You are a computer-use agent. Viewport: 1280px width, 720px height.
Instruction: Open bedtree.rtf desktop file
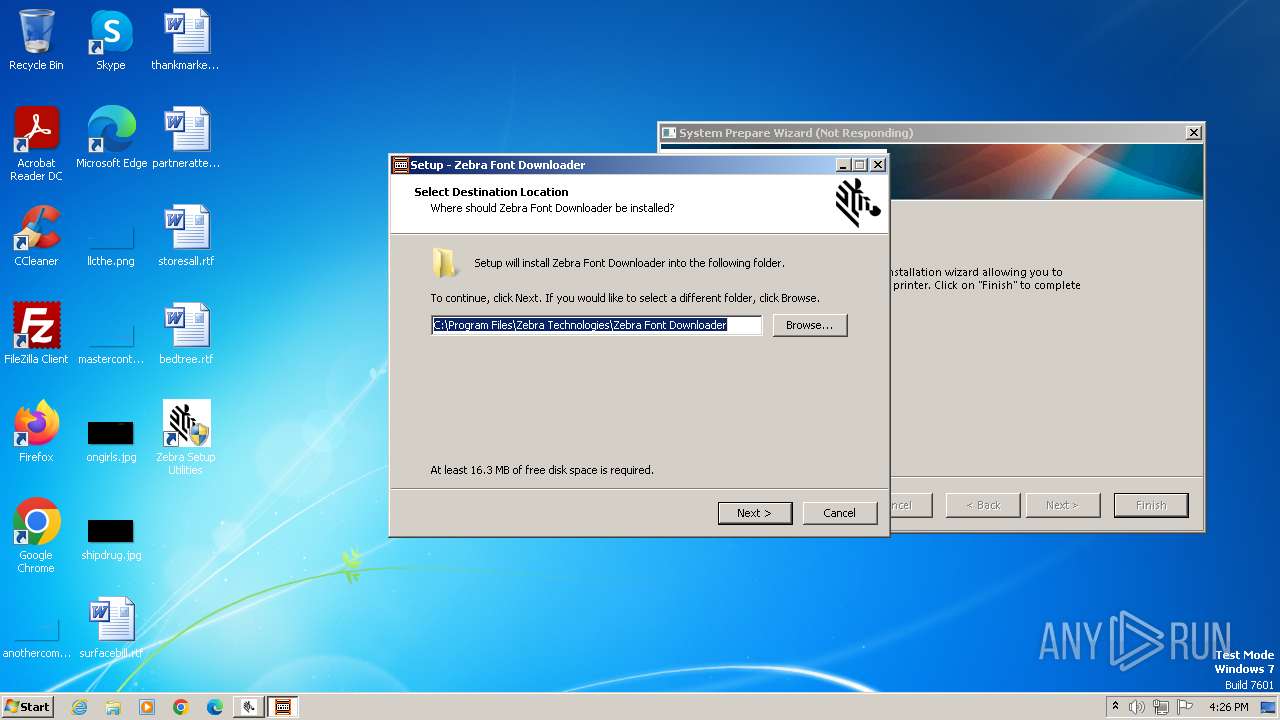(185, 333)
